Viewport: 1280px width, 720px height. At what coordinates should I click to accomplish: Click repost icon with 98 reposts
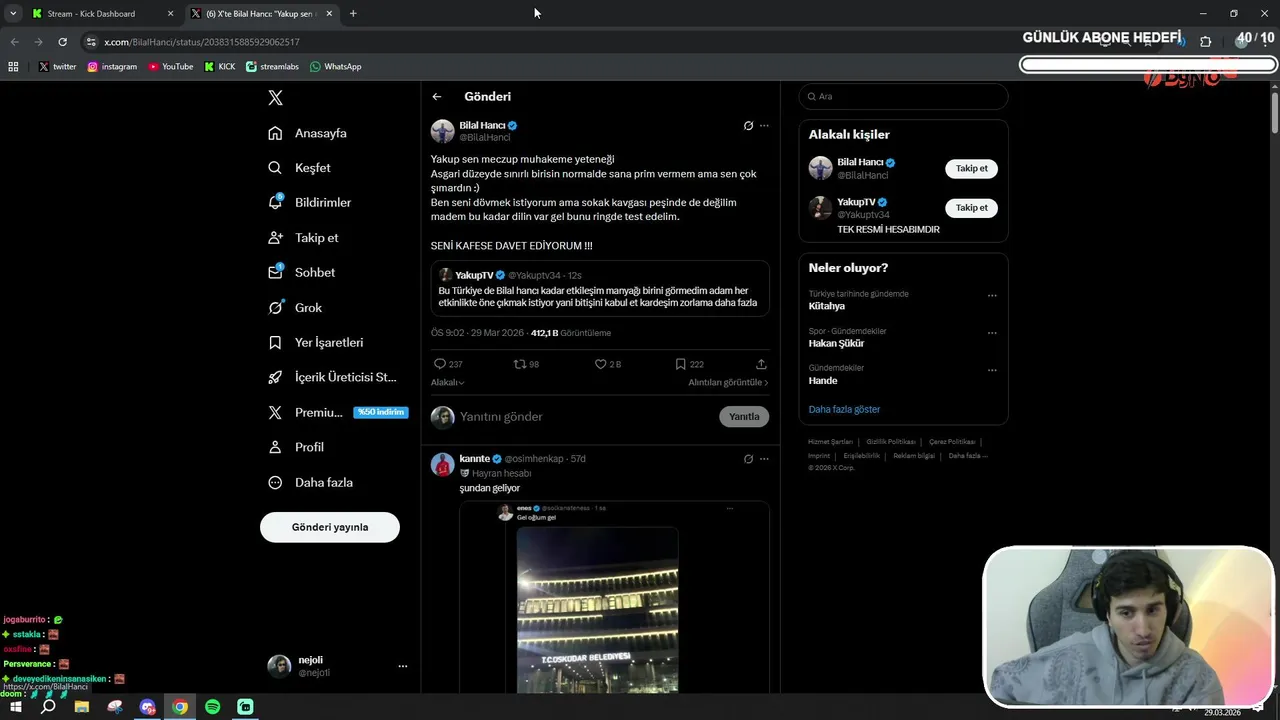coord(519,364)
